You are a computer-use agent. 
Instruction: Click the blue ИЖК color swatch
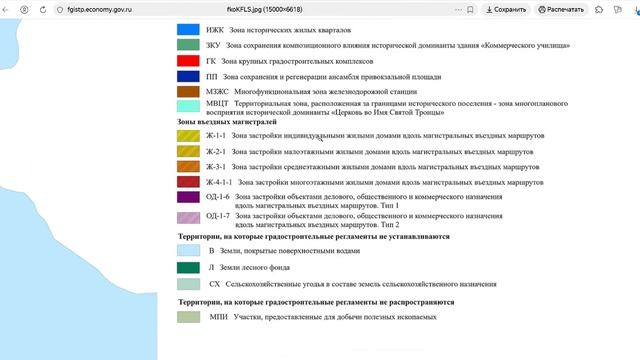(x=188, y=29)
